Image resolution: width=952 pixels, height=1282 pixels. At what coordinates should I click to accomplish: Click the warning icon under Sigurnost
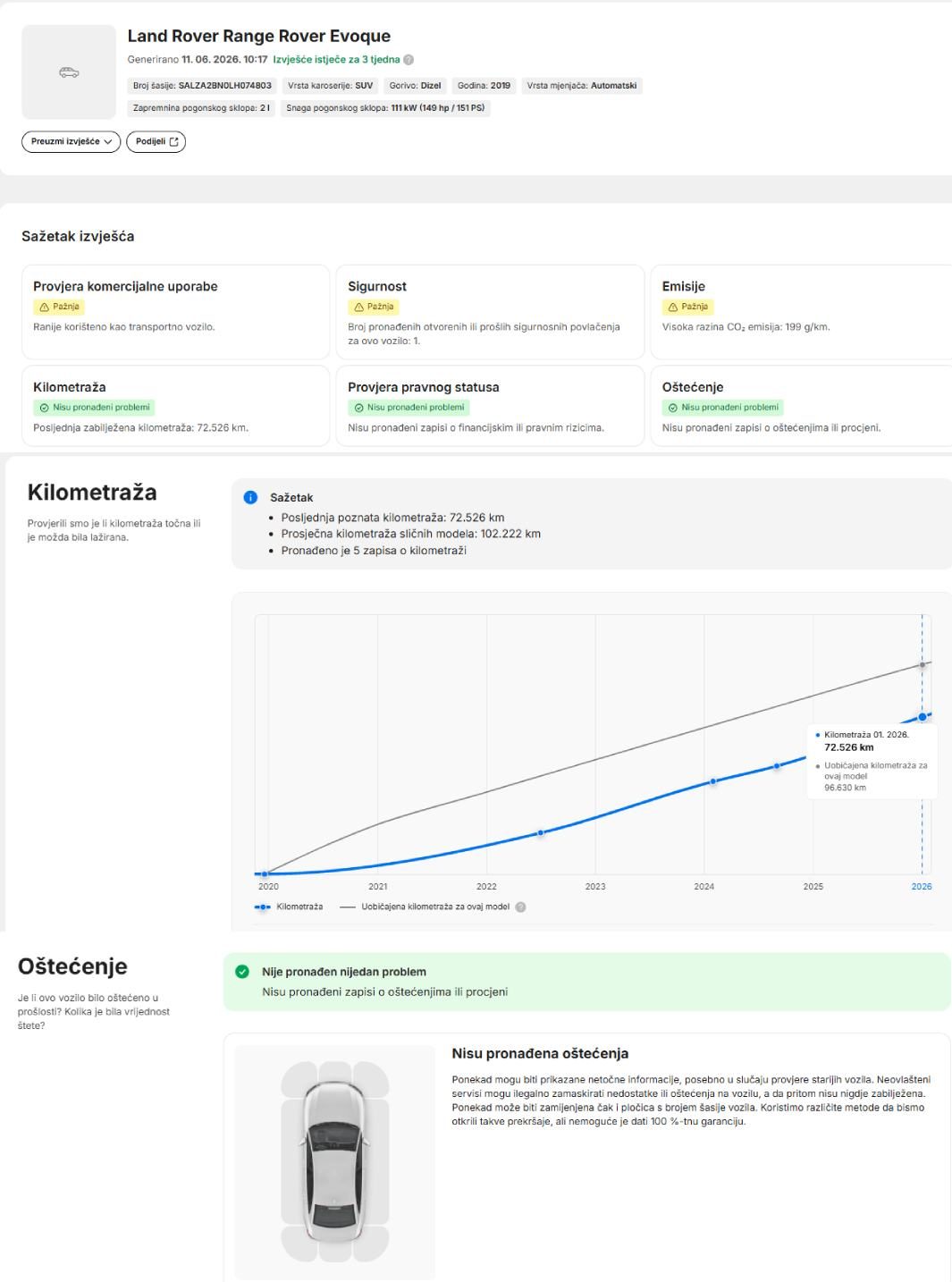359,307
